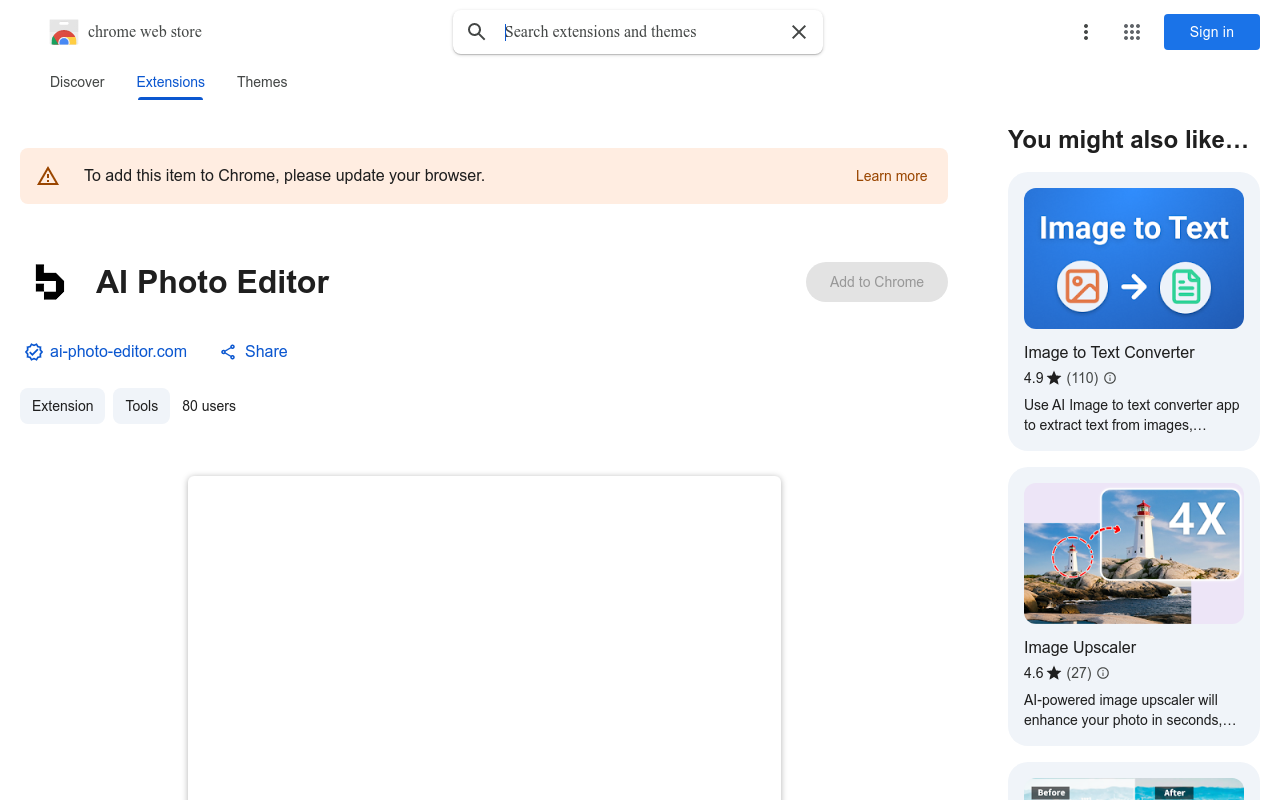Select the Extensions tab
The height and width of the screenshot is (800, 1280).
coord(171,82)
